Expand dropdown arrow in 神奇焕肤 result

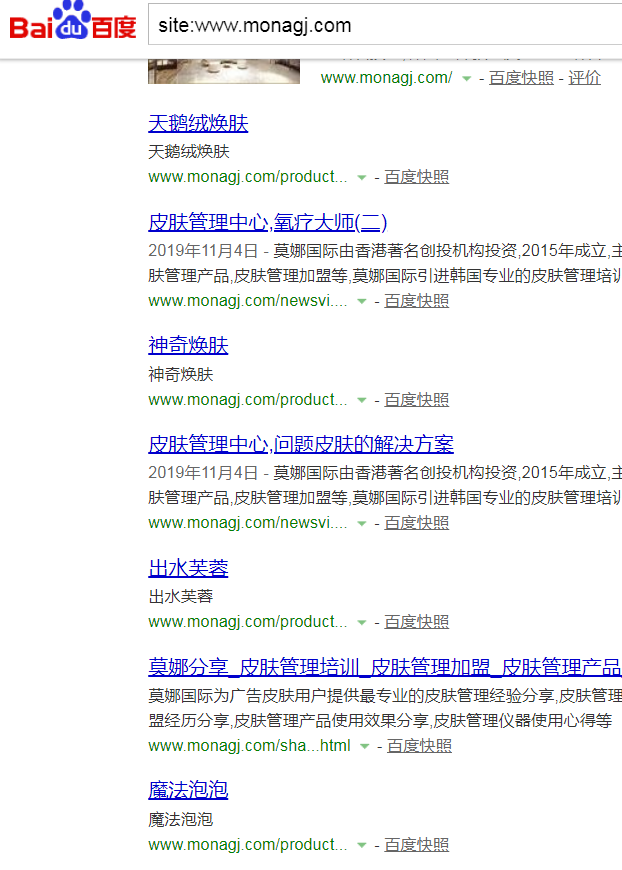[362, 401]
